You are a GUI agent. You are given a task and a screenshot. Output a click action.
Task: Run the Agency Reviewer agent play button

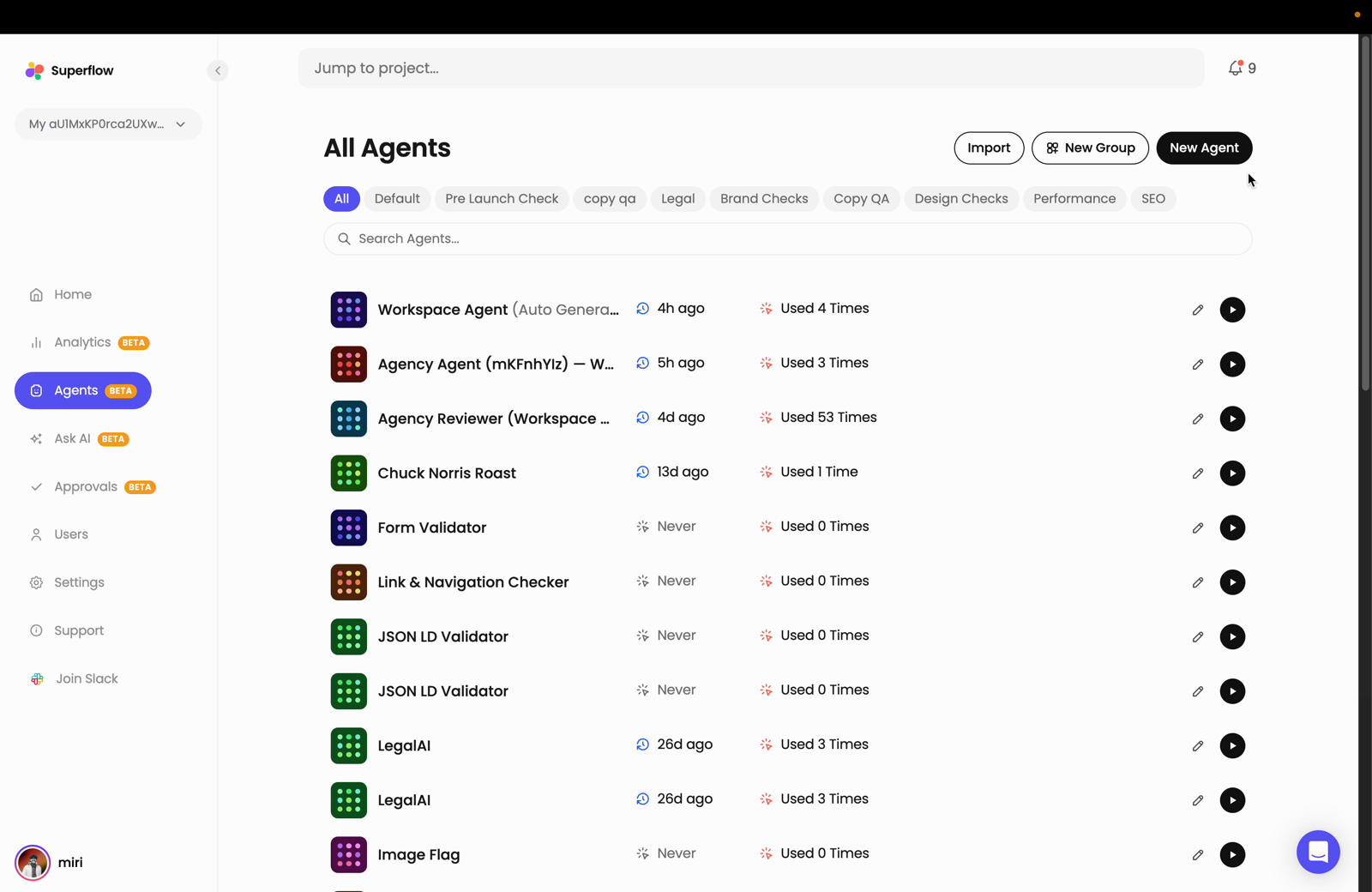[1232, 419]
